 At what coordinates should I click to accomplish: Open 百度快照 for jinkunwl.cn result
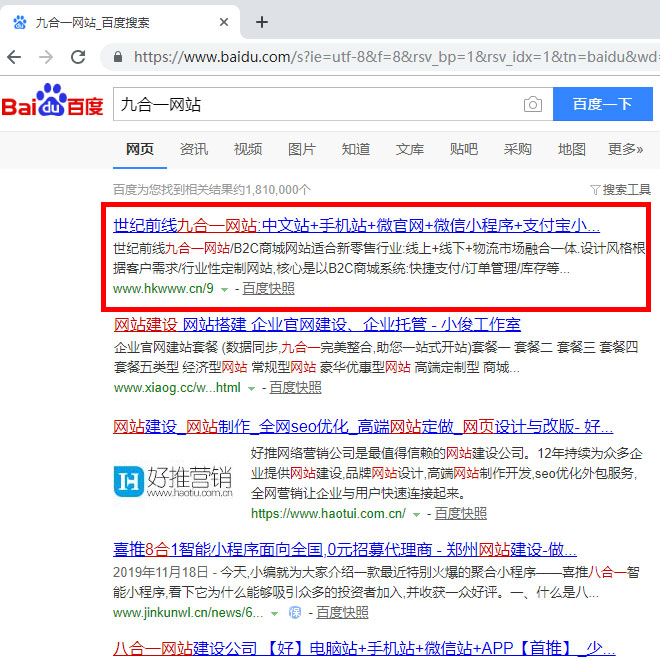coord(342,613)
